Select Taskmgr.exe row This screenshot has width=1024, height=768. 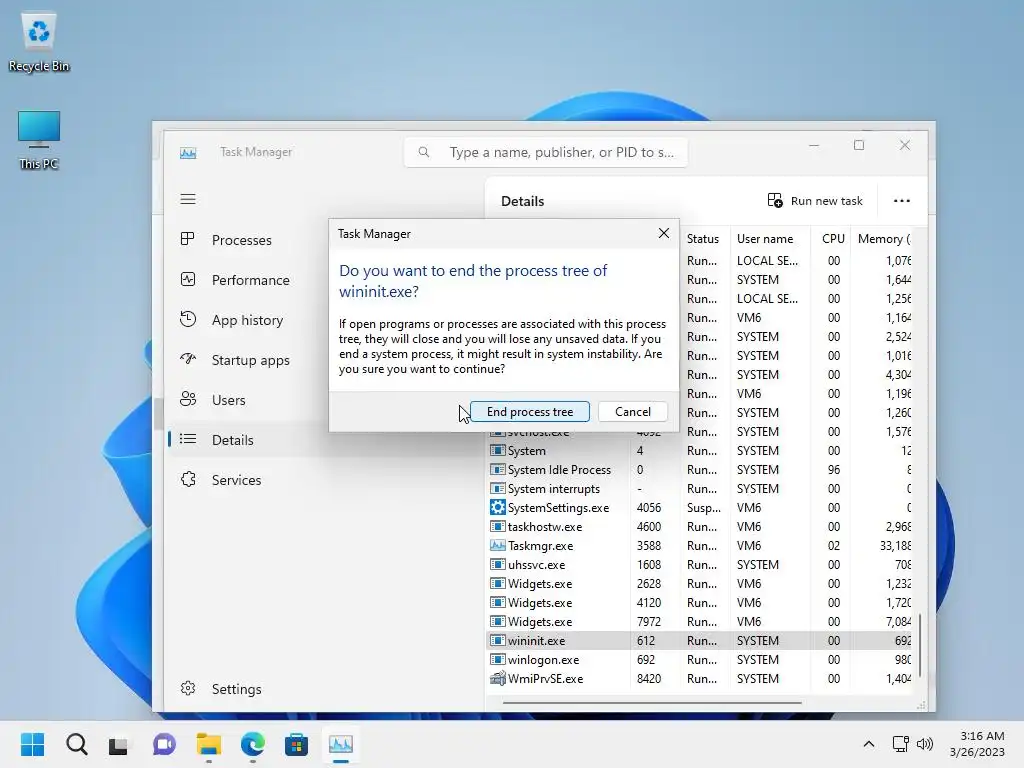[700, 545]
